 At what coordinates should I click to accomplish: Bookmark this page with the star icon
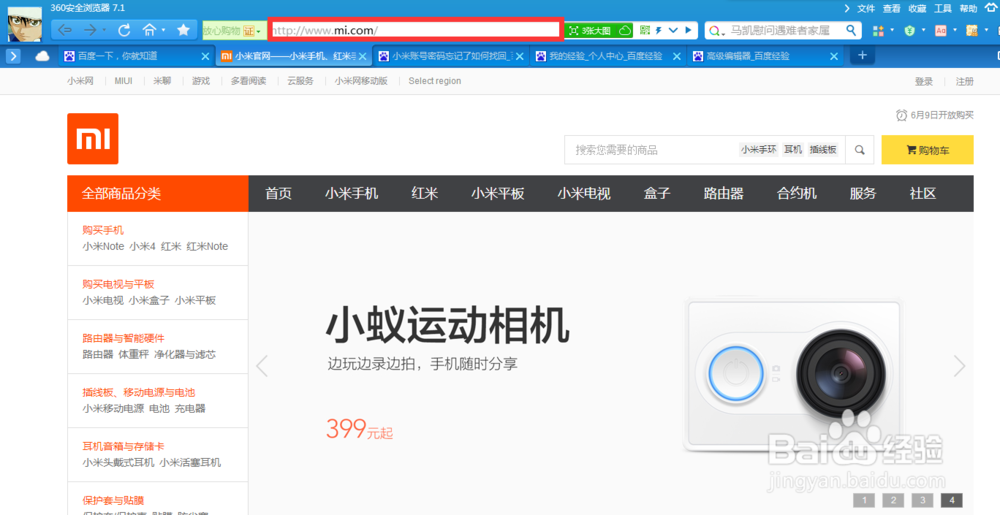tap(183, 30)
